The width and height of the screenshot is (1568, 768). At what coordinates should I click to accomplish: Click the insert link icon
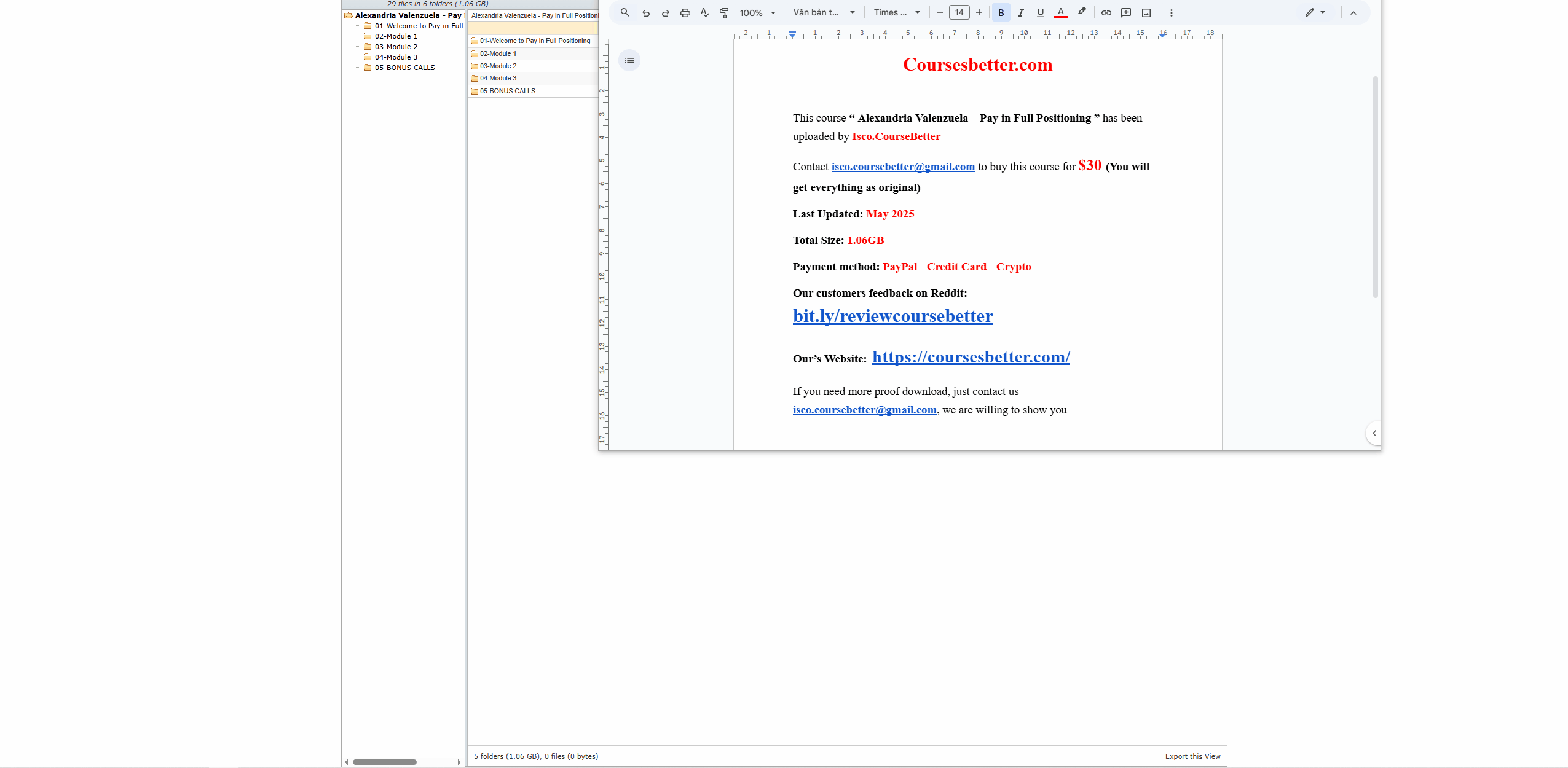click(x=1106, y=12)
